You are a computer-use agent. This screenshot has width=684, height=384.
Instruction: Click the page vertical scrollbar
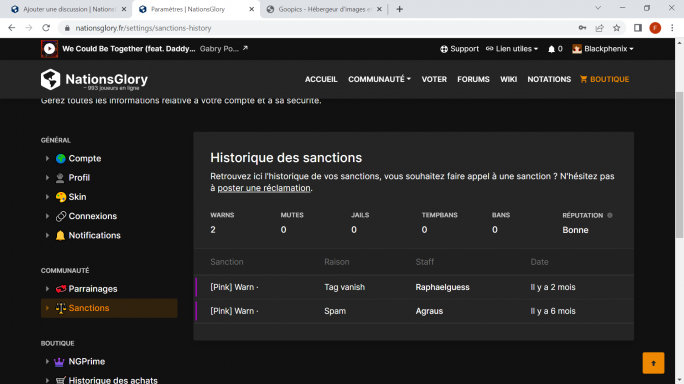(x=679, y=165)
